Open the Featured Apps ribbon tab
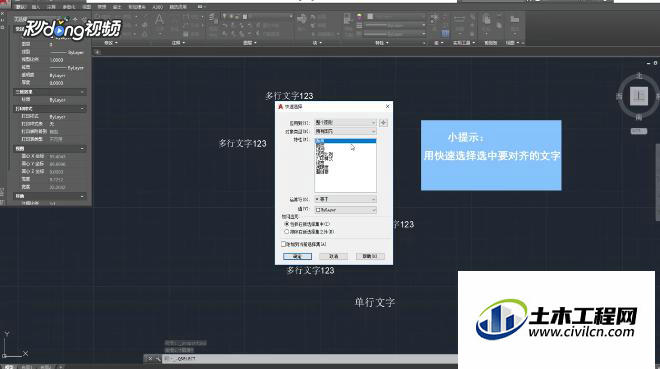The image size is (660, 369). coord(178,7)
